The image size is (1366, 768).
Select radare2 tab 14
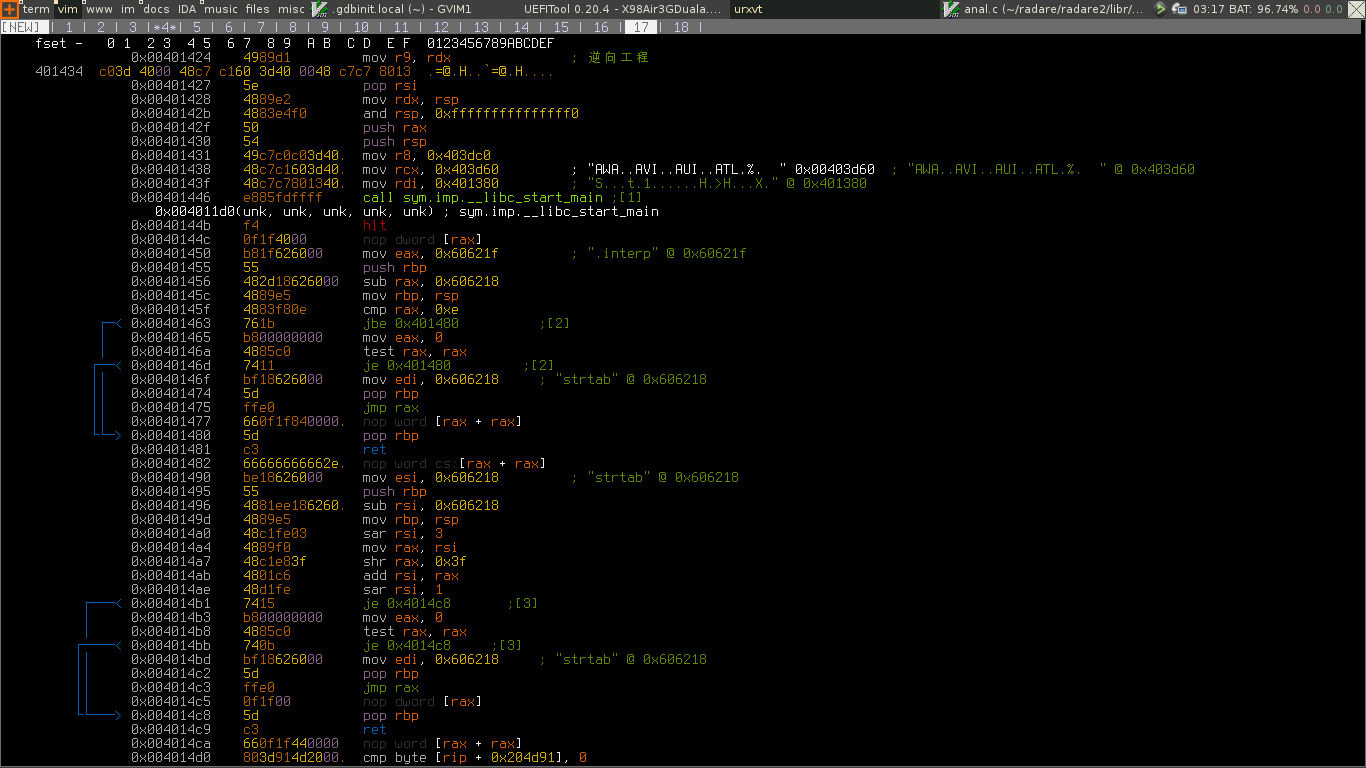point(521,27)
